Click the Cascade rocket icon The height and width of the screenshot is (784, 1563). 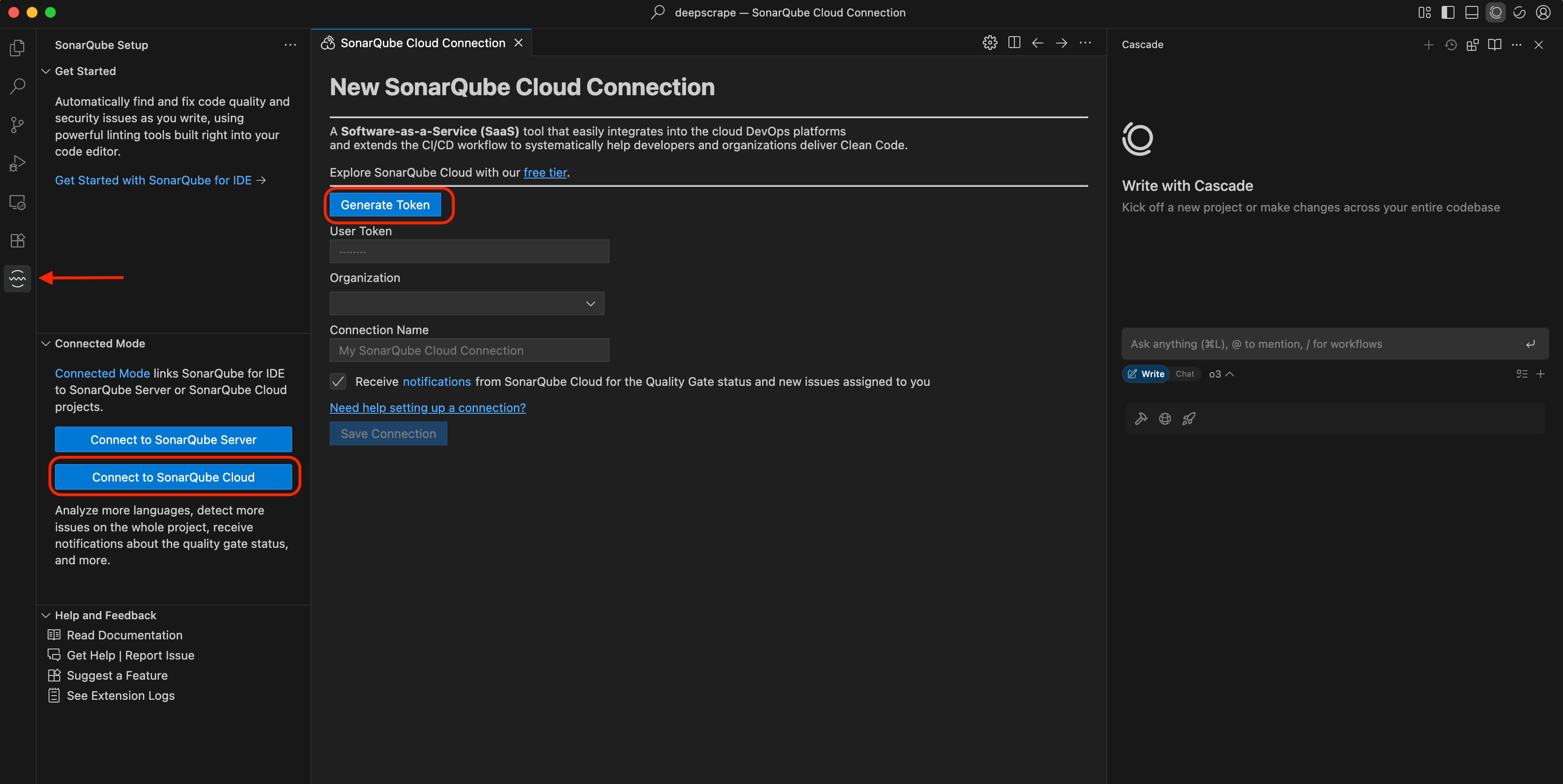pos(1189,419)
